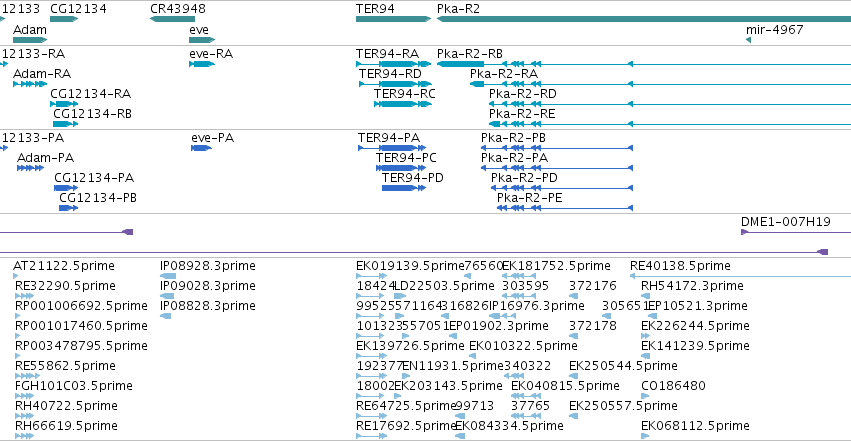Open the DME1-007H19 clone label
The image size is (851, 441).
(785, 221)
